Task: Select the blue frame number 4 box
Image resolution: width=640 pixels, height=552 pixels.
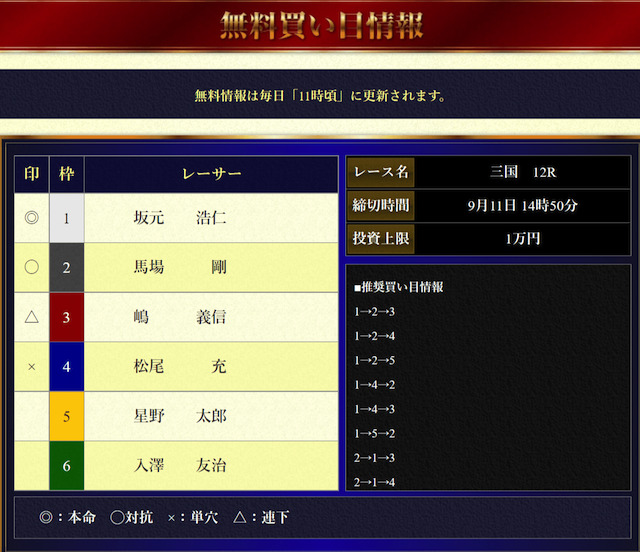Action: (66, 367)
